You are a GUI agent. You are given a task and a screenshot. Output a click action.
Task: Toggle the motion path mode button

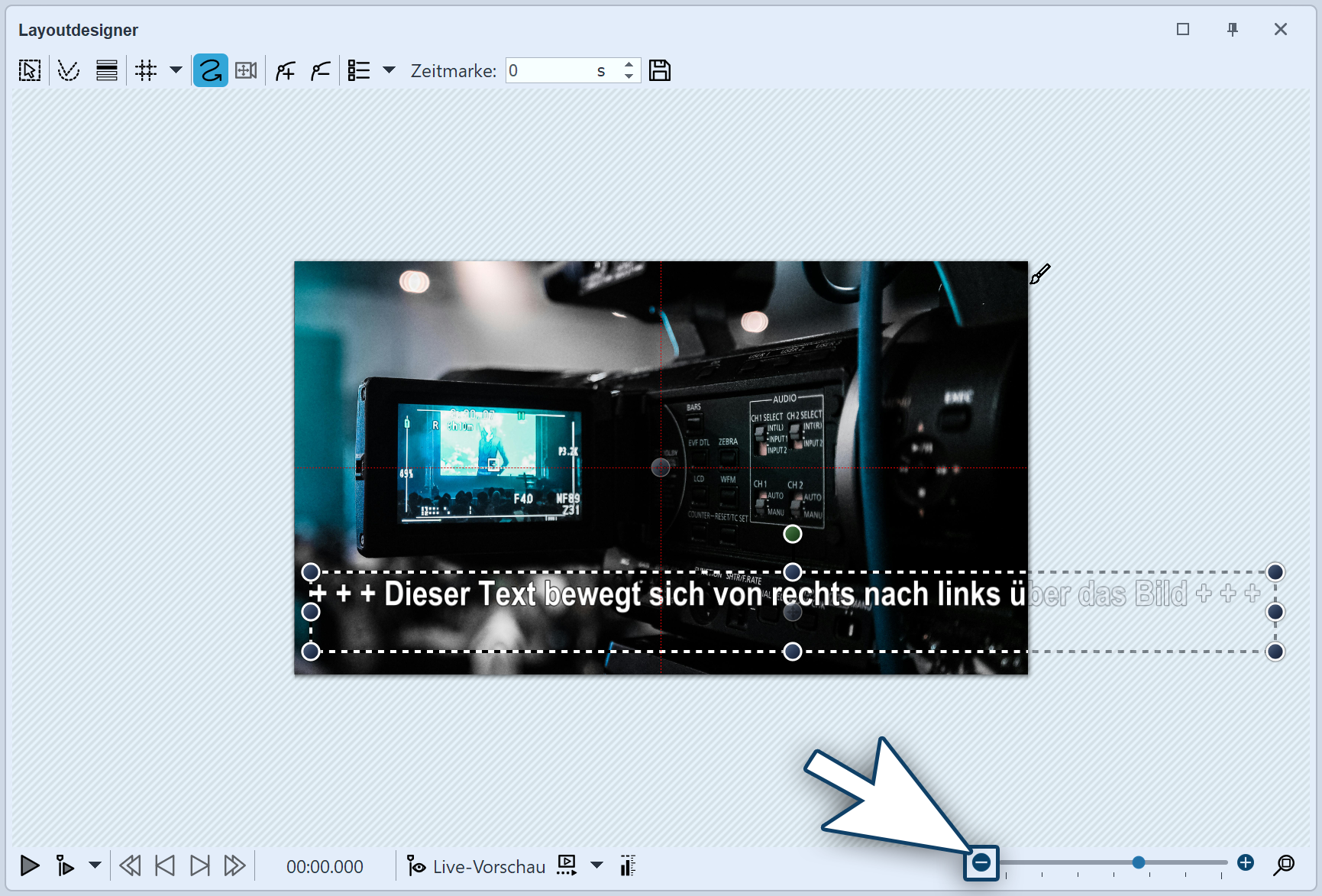(x=210, y=71)
